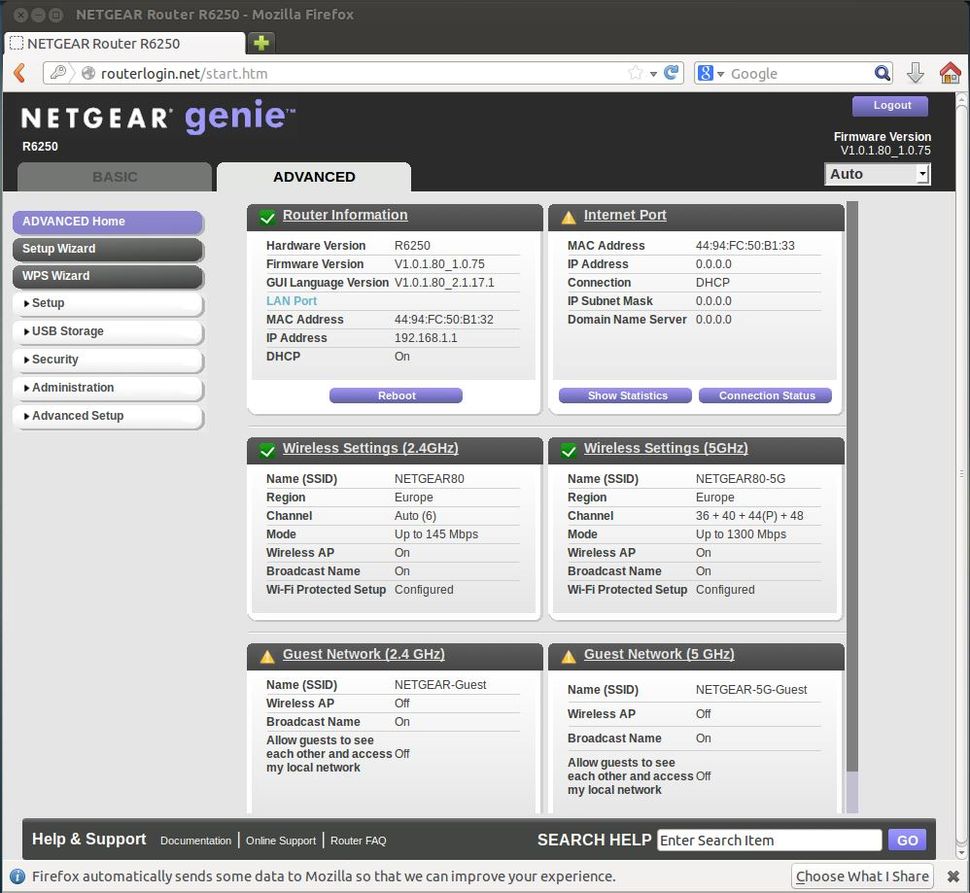Image resolution: width=970 pixels, height=893 pixels.
Task: Select the NETGEAR Router R6250 browser tab
Action: (124, 43)
